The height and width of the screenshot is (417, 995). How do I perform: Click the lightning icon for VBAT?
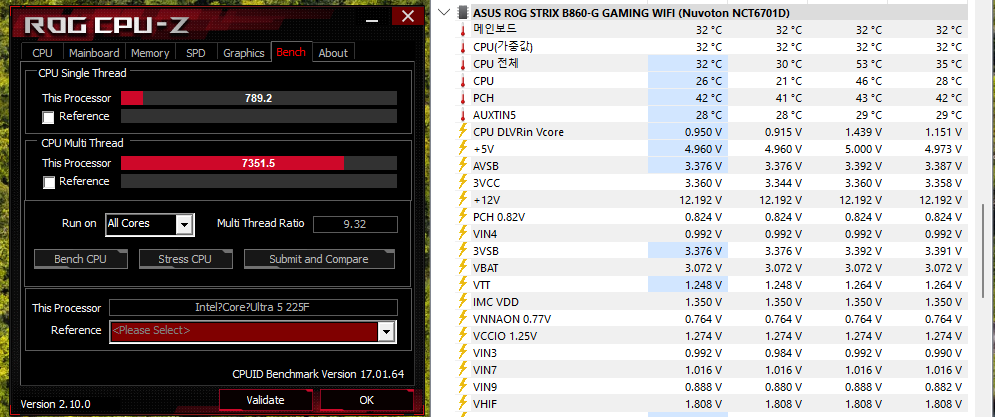tap(463, 267)
